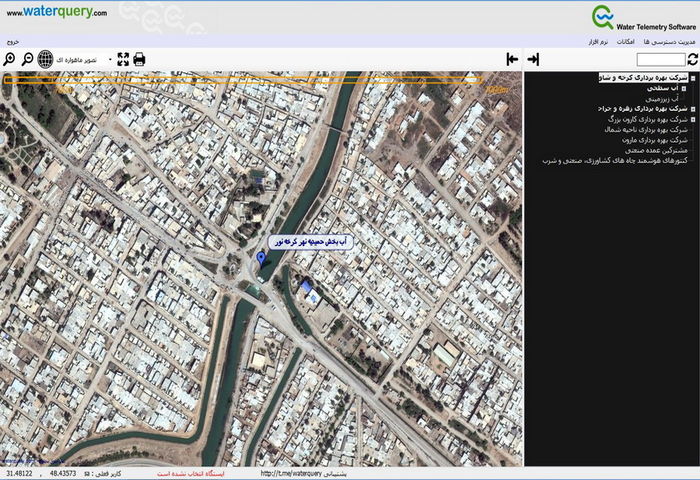Collapse the side panel with the left arrow icon
The width and height of the screenshot is (700, 480).
[512, 60]
